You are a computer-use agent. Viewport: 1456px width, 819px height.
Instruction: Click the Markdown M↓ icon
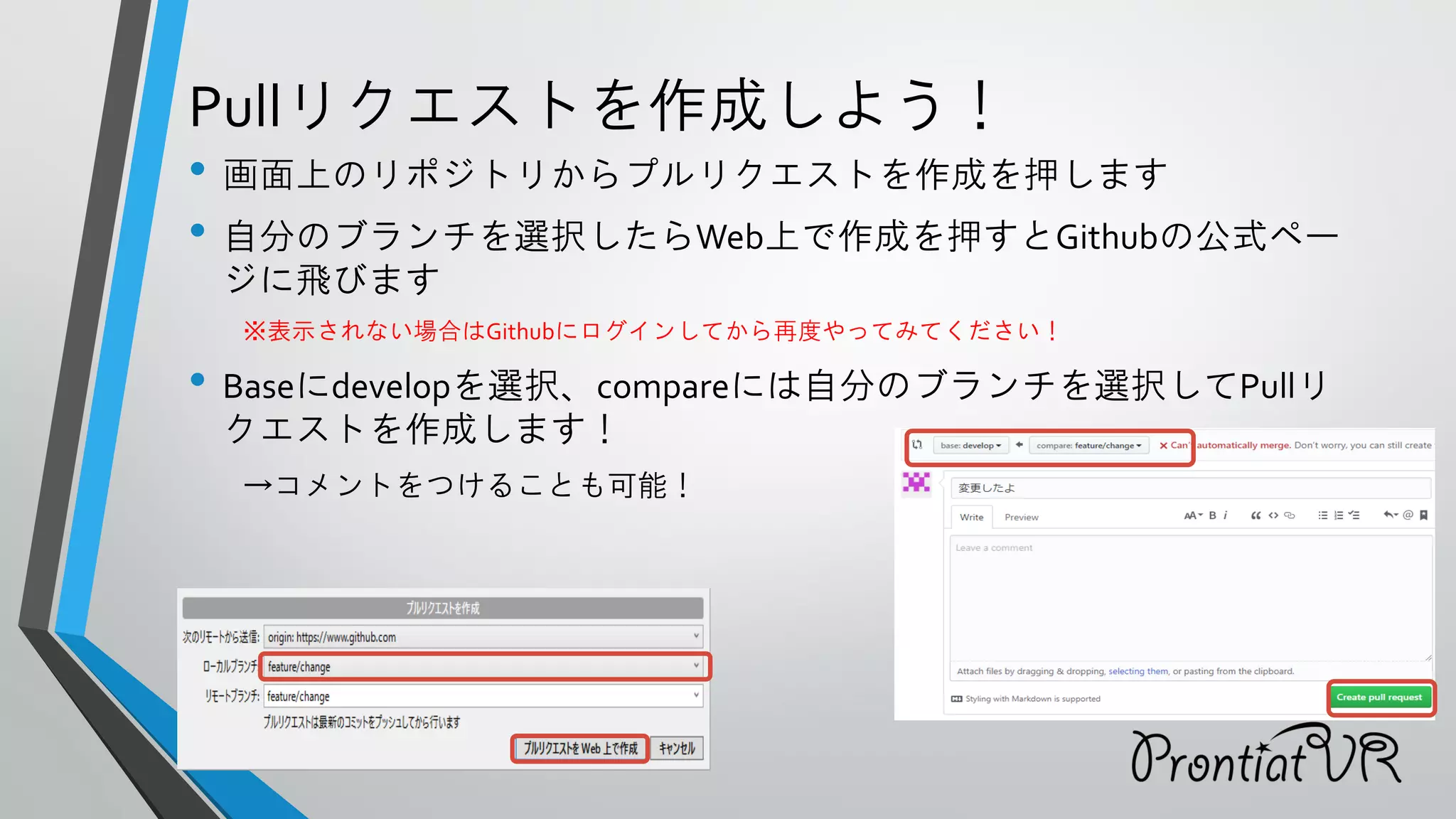pos(956,699)
